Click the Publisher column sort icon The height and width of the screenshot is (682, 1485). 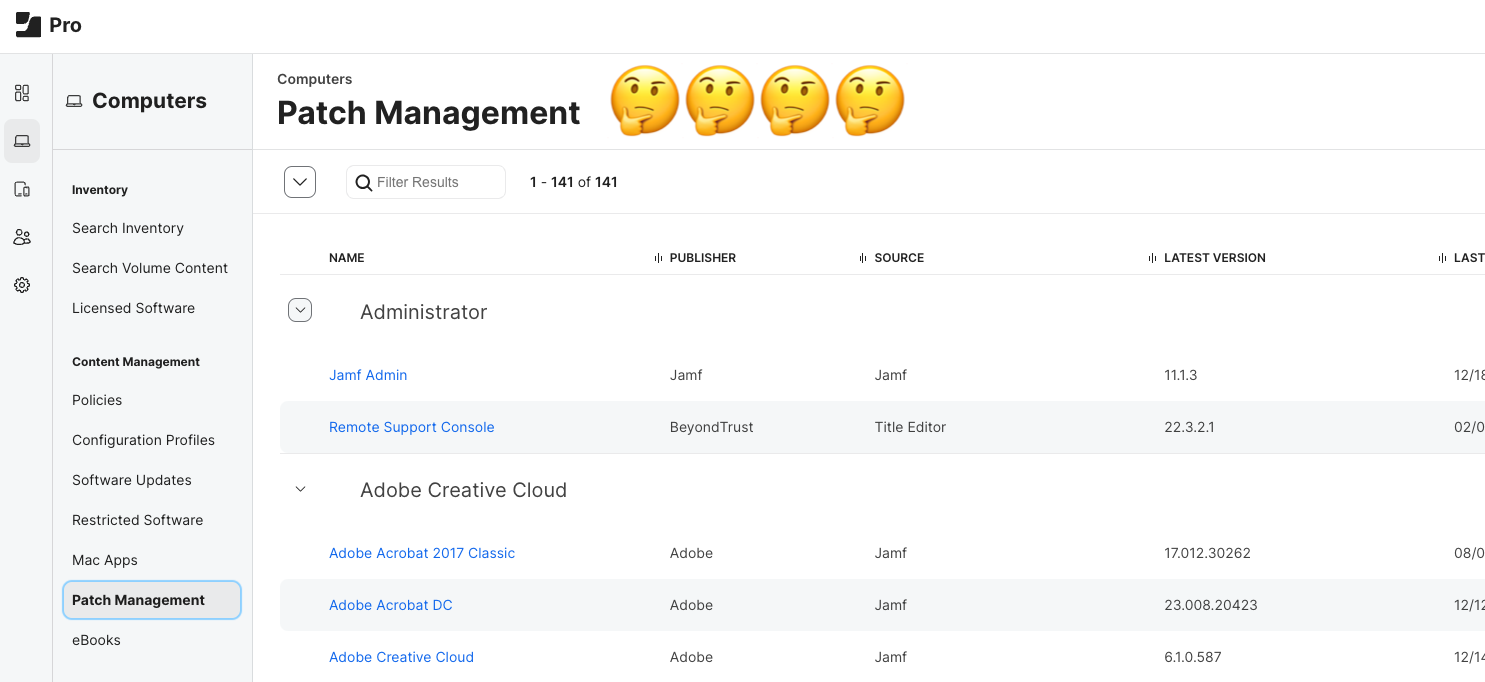click(x=658, y=258)
